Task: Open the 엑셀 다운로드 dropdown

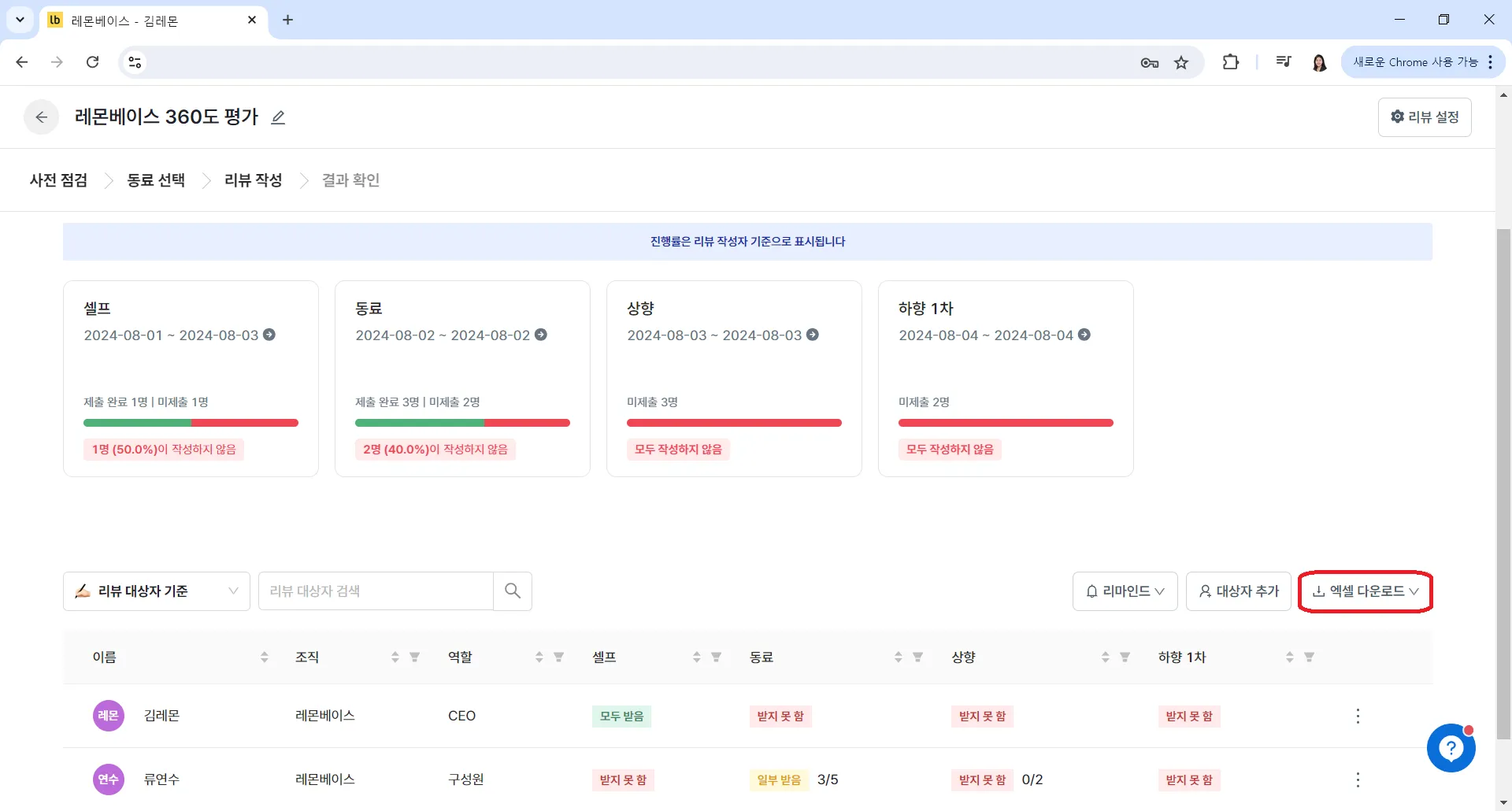Action: pyautogui.click(x=1366, y=591)
